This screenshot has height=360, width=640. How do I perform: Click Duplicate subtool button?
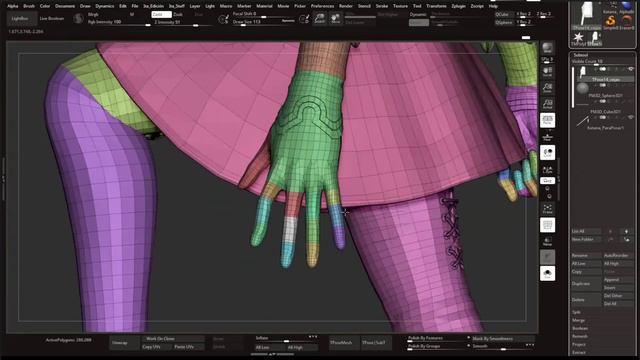click(x=586, y=284)
